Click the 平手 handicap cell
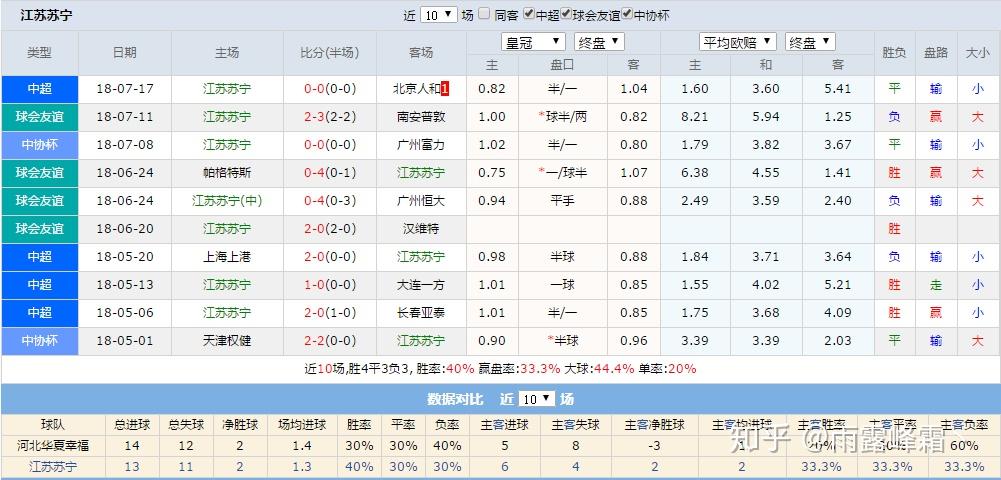Viewport: 1001px width, 480px height. click(x=562, y=200)
